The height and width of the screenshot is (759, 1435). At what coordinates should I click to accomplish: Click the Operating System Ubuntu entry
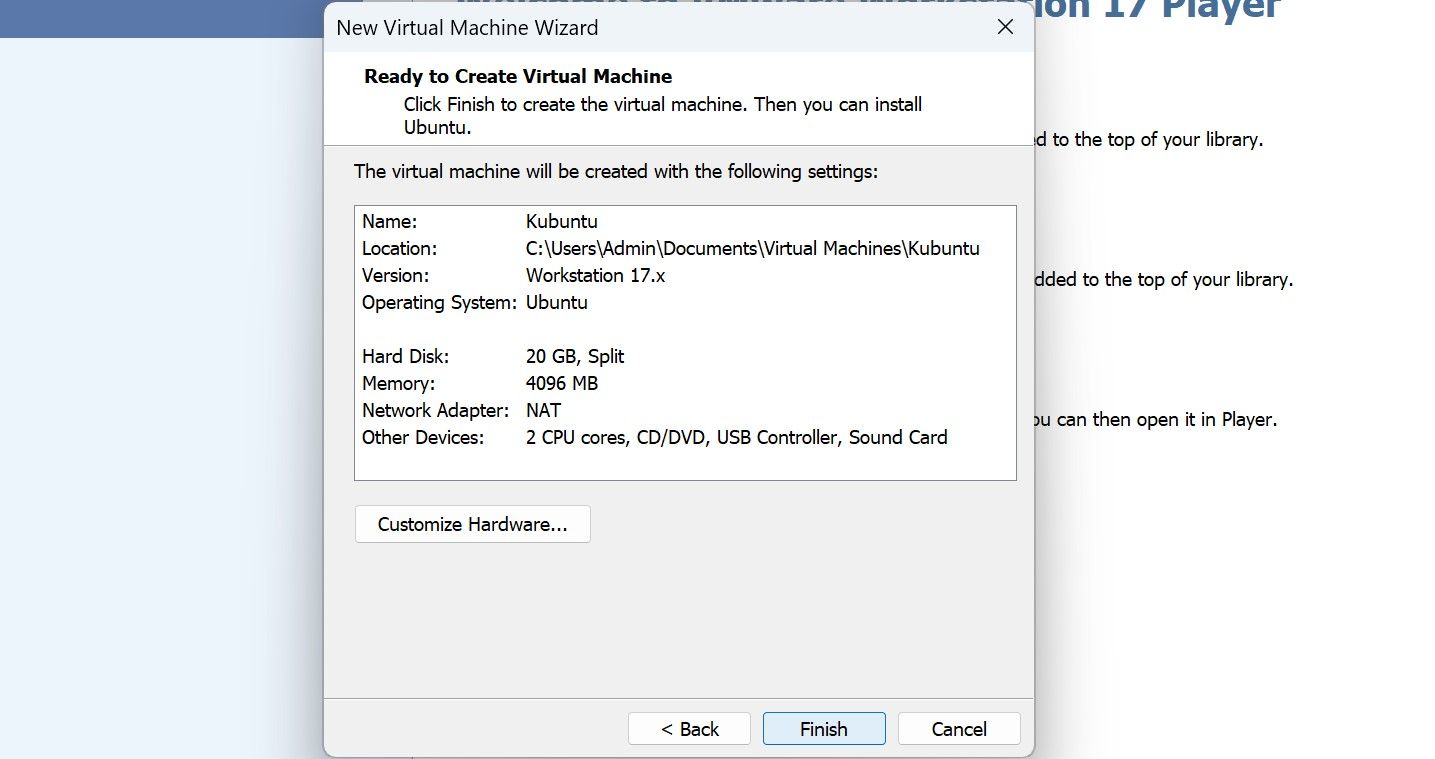coord(556,302)
